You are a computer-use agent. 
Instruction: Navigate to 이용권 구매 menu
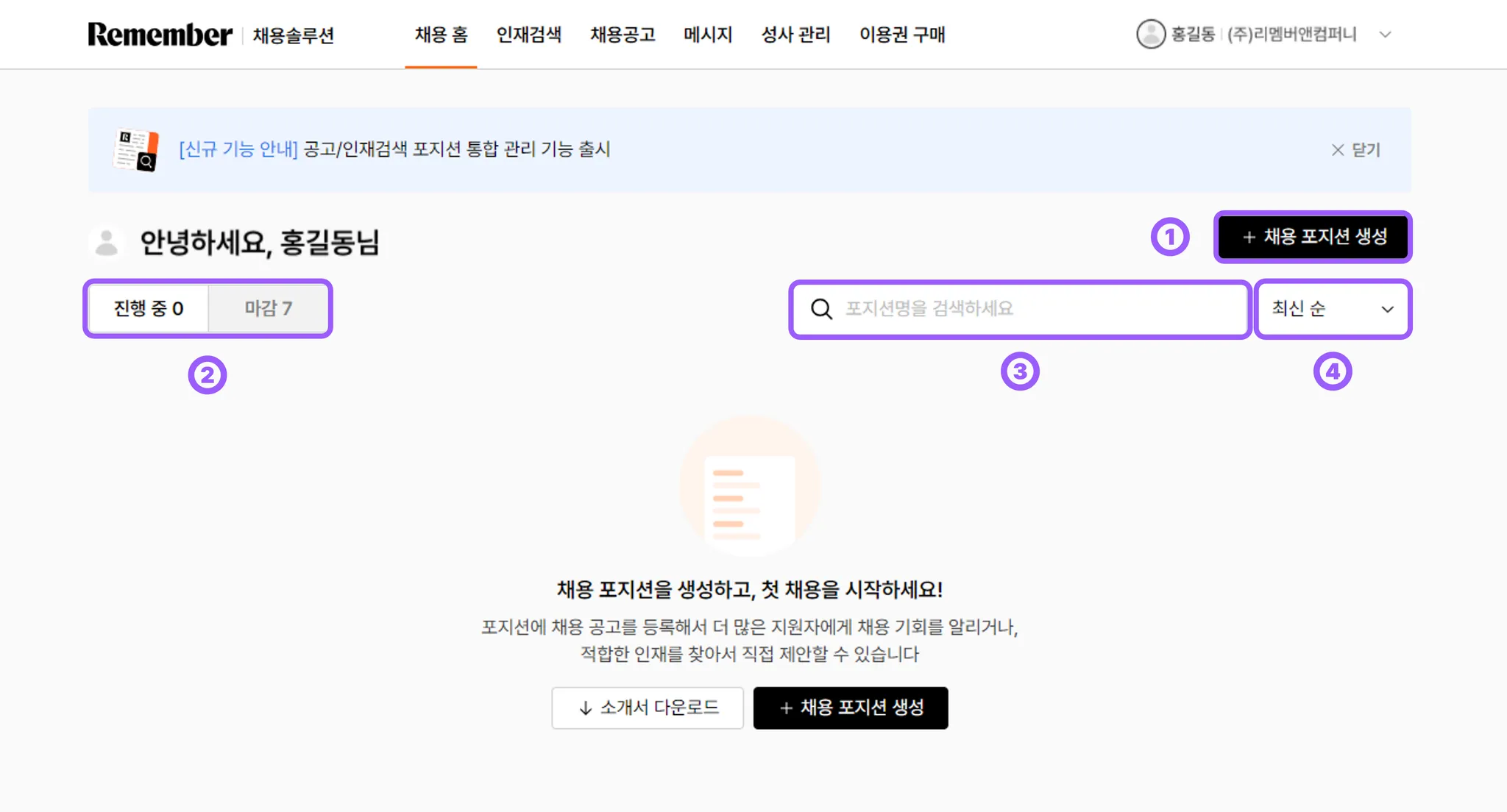[x=901, y=35]
